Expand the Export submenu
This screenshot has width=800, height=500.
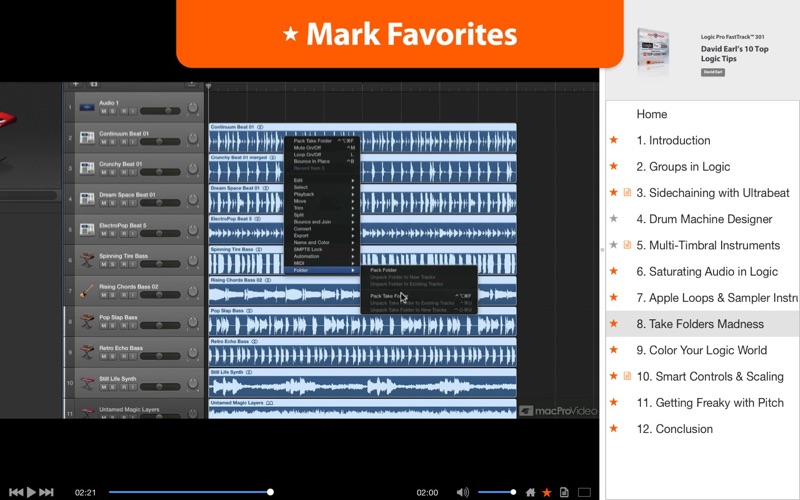coord(322,236)
